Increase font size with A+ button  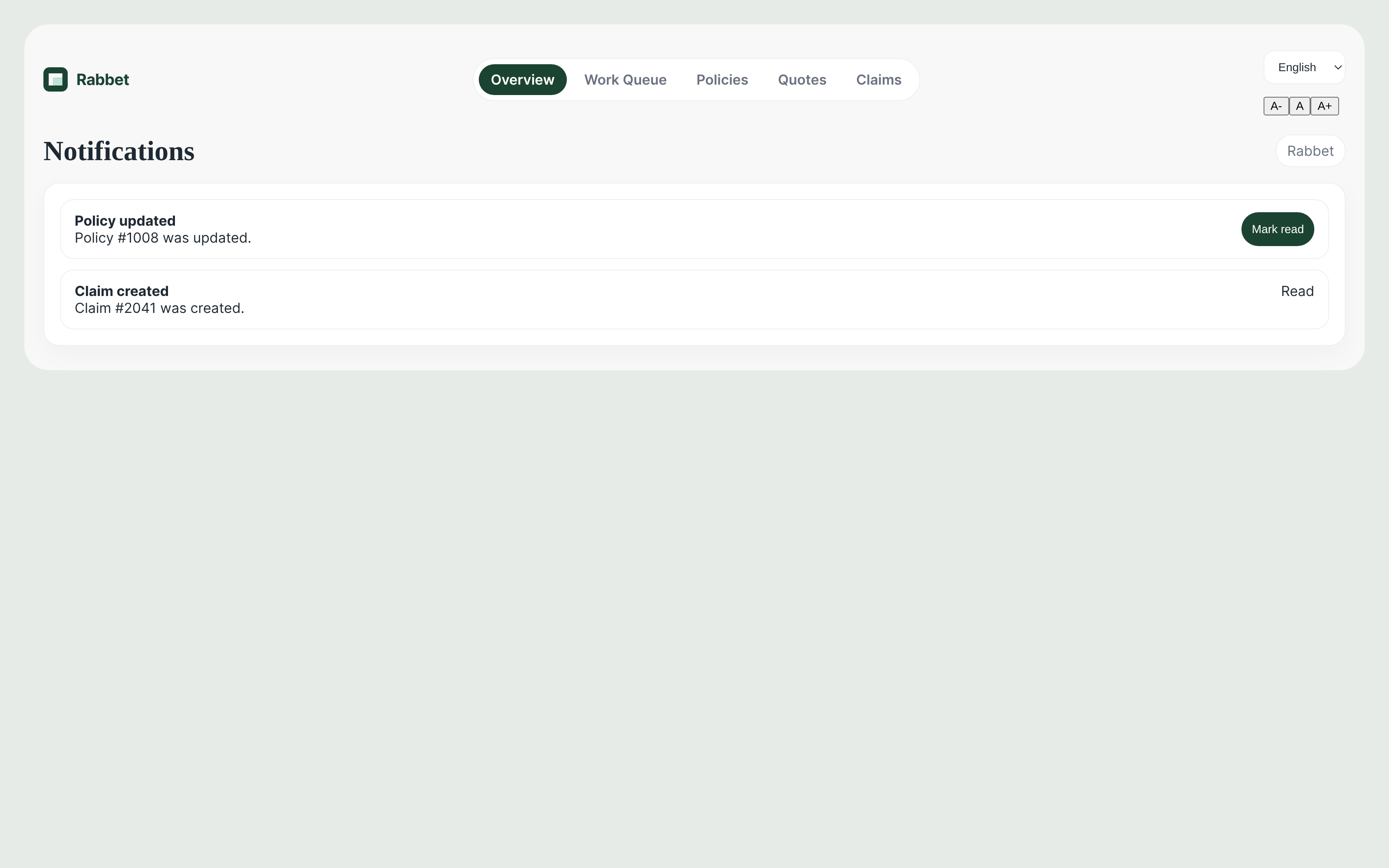click(x=1324, y=106)
